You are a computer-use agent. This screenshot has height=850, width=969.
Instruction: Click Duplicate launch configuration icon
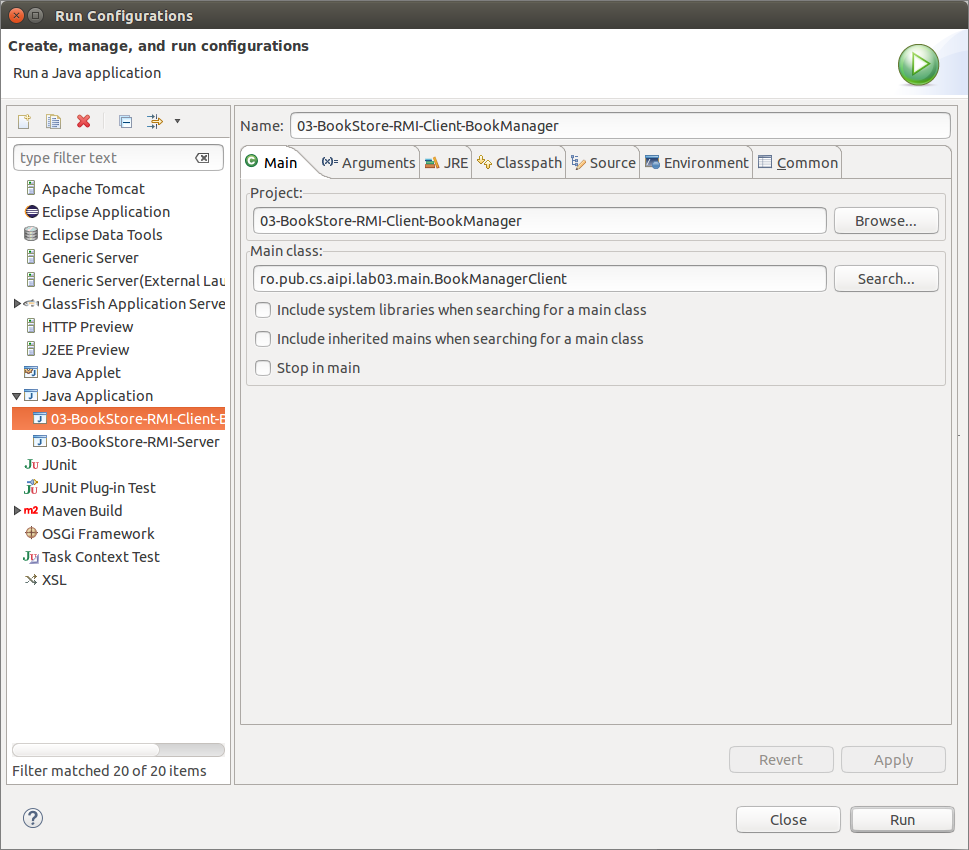pos(54,121)
